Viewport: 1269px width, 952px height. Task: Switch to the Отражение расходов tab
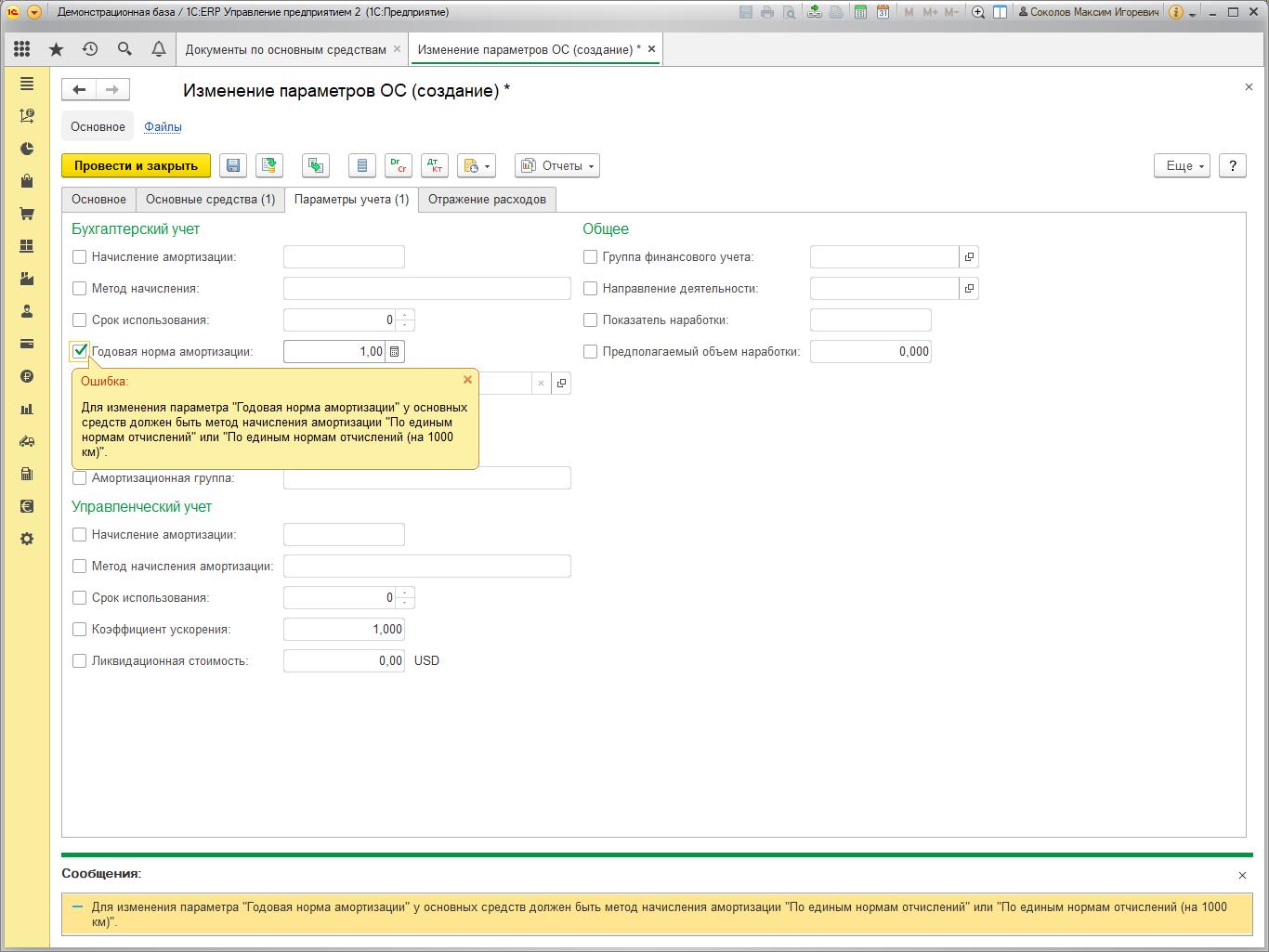coord(487,200)
